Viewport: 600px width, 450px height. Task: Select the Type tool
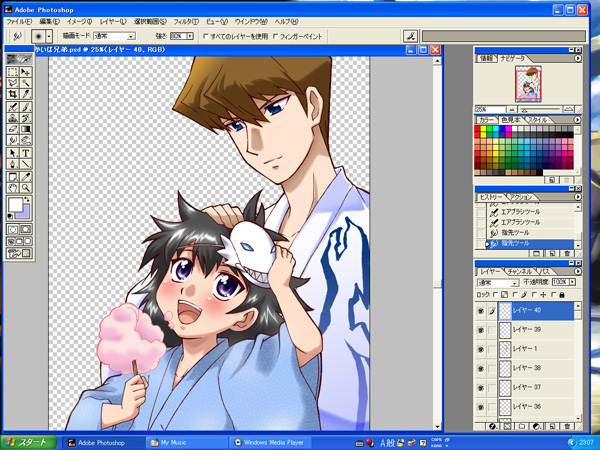[x=25, y=153]
